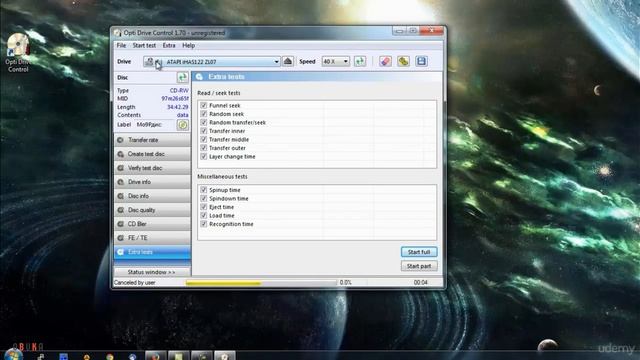Click the Opti Drive Control taskbar button
Viewport: 640px width, 360px height.
225,356
